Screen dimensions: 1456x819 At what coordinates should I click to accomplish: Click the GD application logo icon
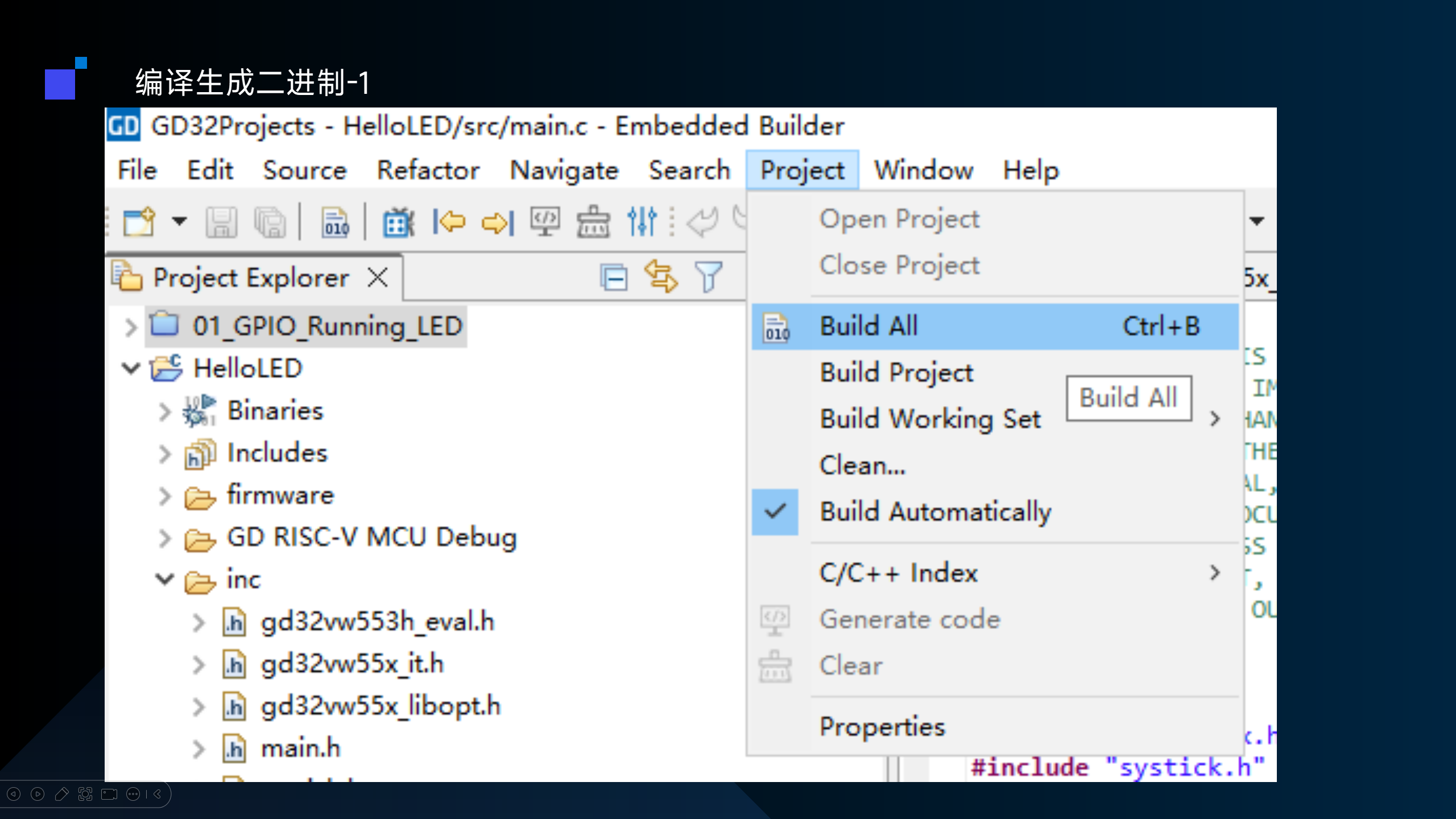click(x=123, y=125)
